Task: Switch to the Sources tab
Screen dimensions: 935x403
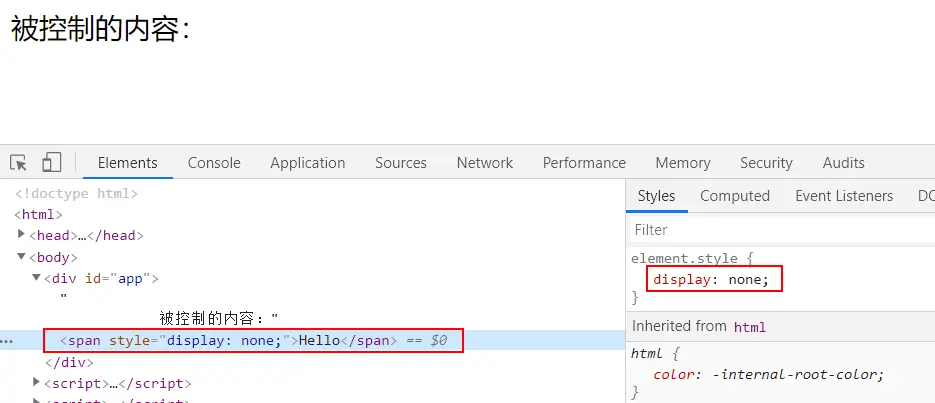Action: click(401, 163)
